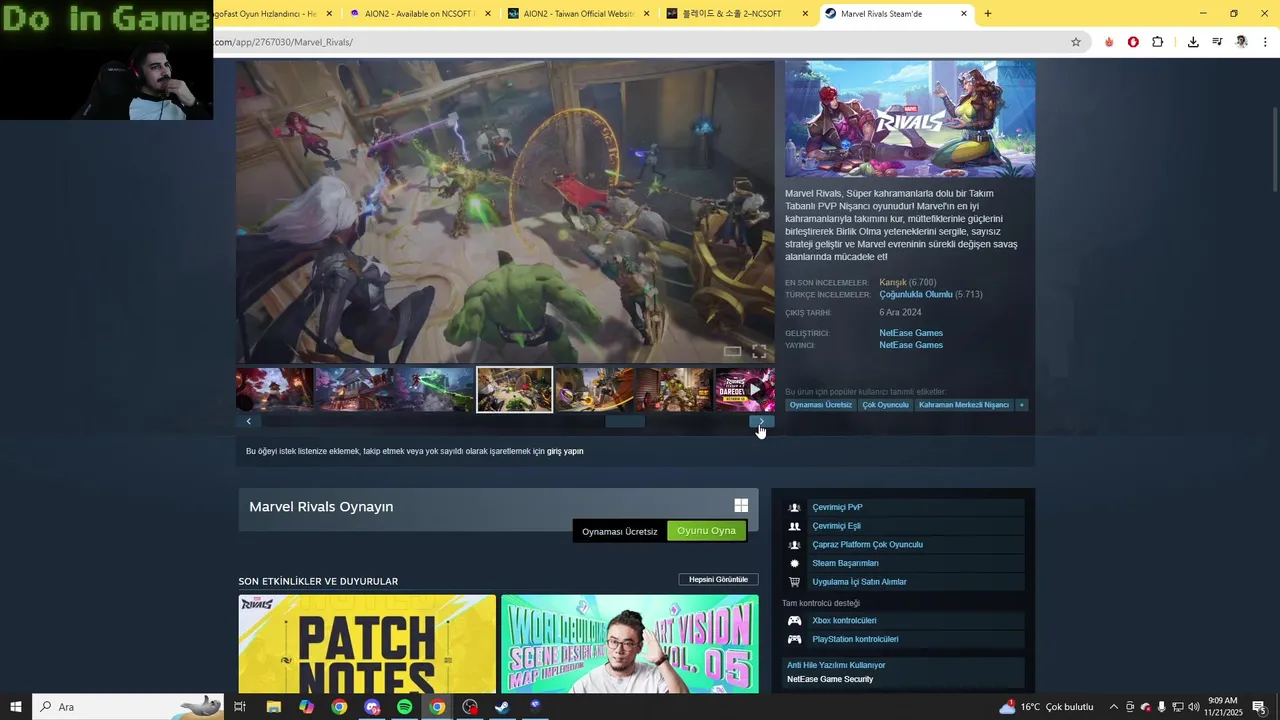The width and height of the screenshot is (1280, 720).
Task: Open the Steam app from the taskbar
Action: [x=502, y=707]
